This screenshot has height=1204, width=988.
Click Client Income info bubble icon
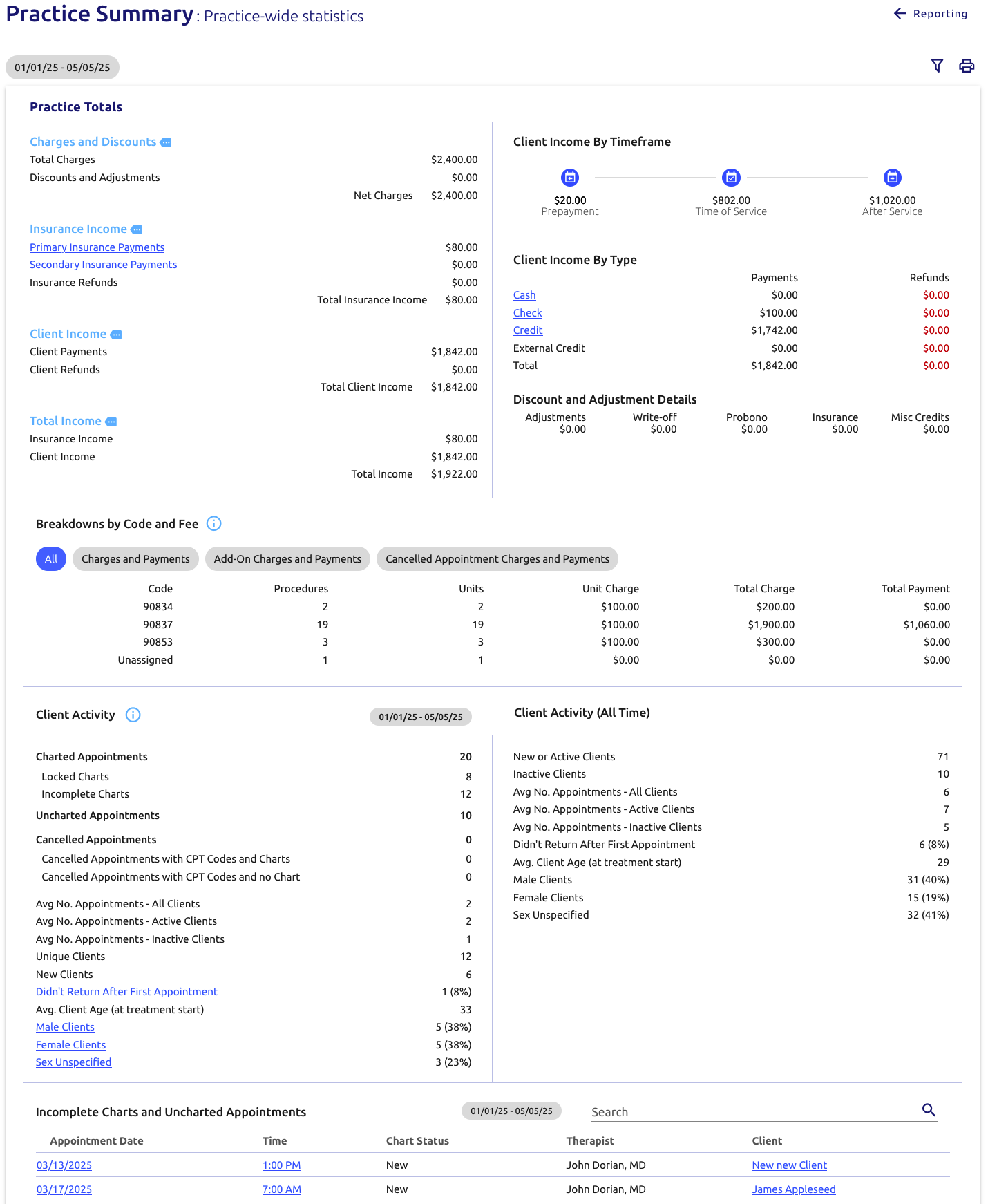point(116,335)
